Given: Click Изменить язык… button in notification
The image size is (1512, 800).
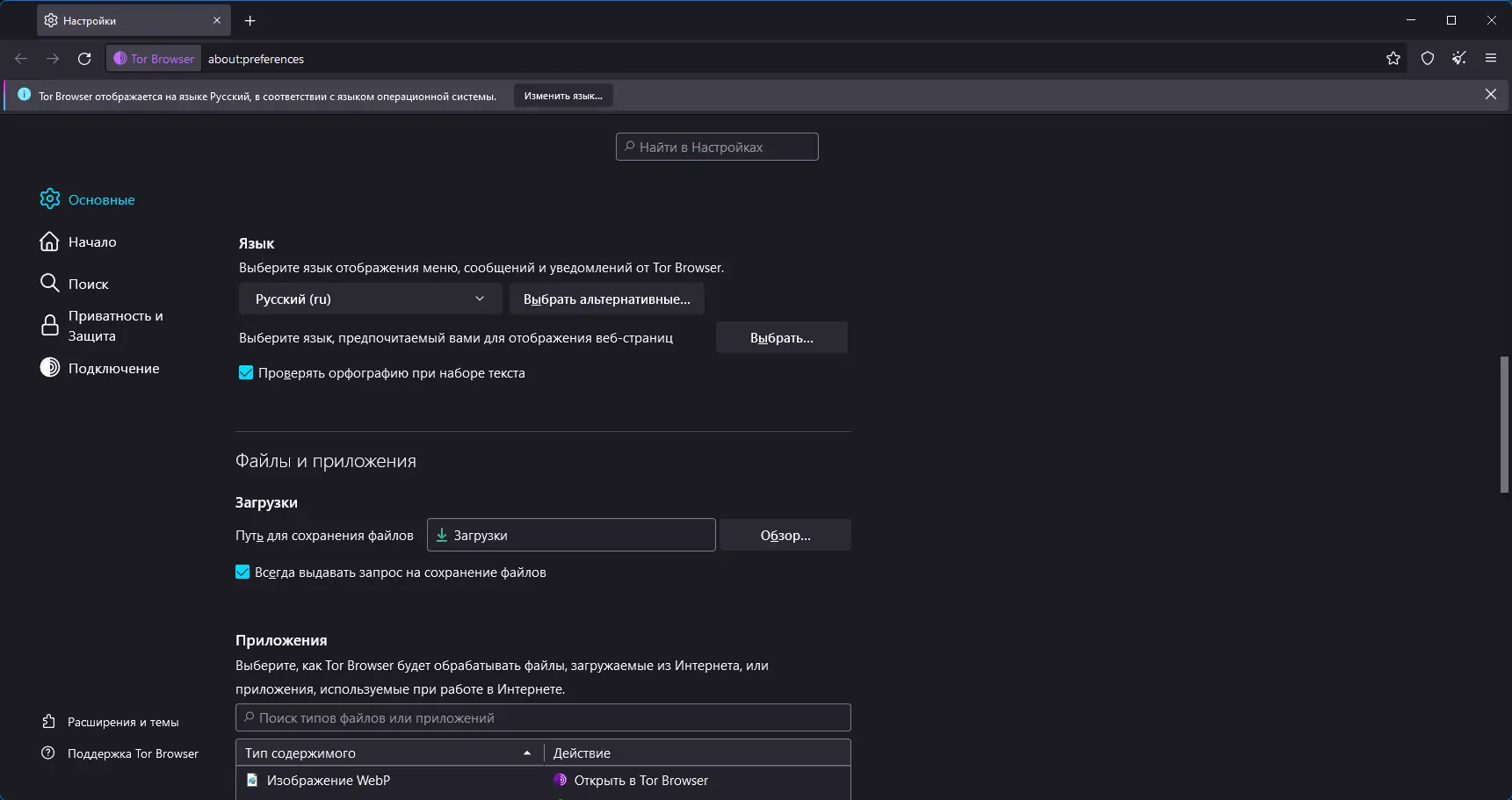Looking at the screenshot, I should [x=564, y=96].
